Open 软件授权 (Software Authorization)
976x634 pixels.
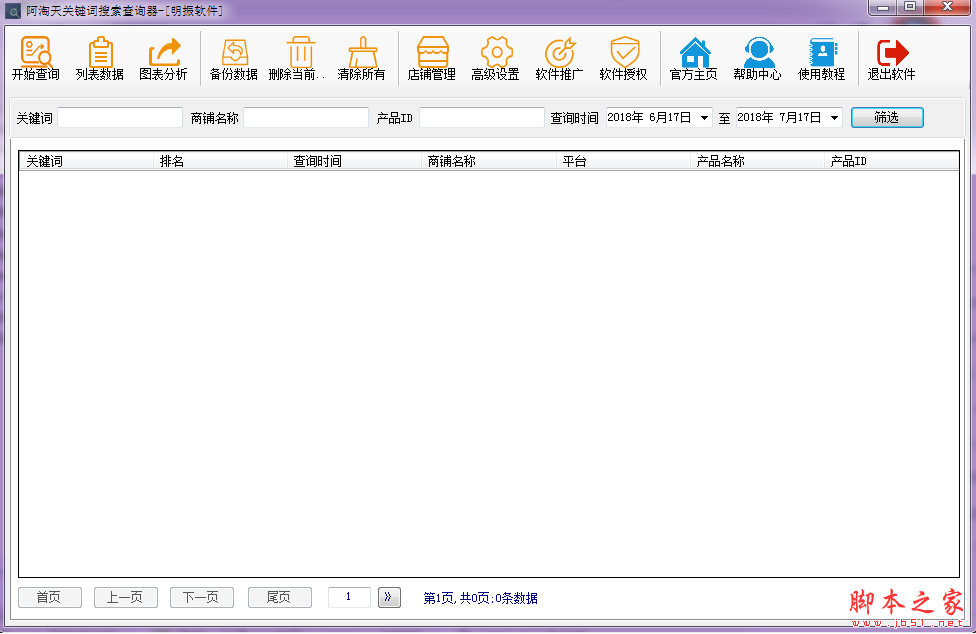(x=624, y=58)
